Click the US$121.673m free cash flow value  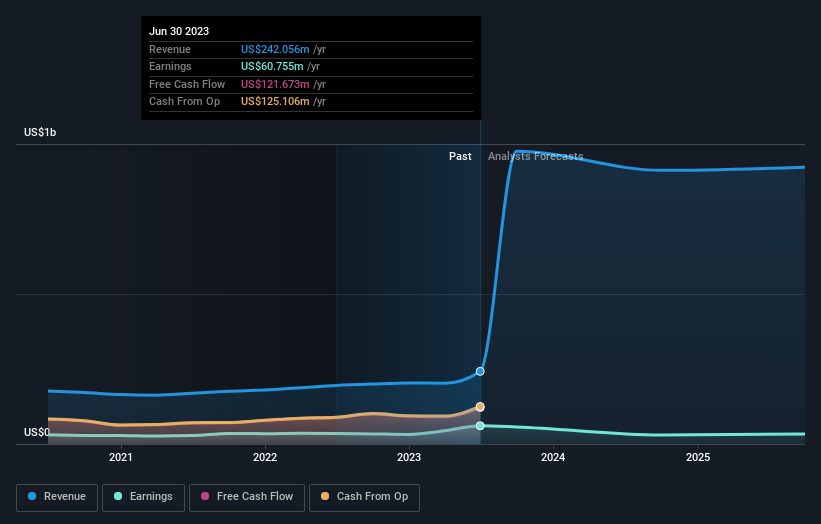click(275, 84)
